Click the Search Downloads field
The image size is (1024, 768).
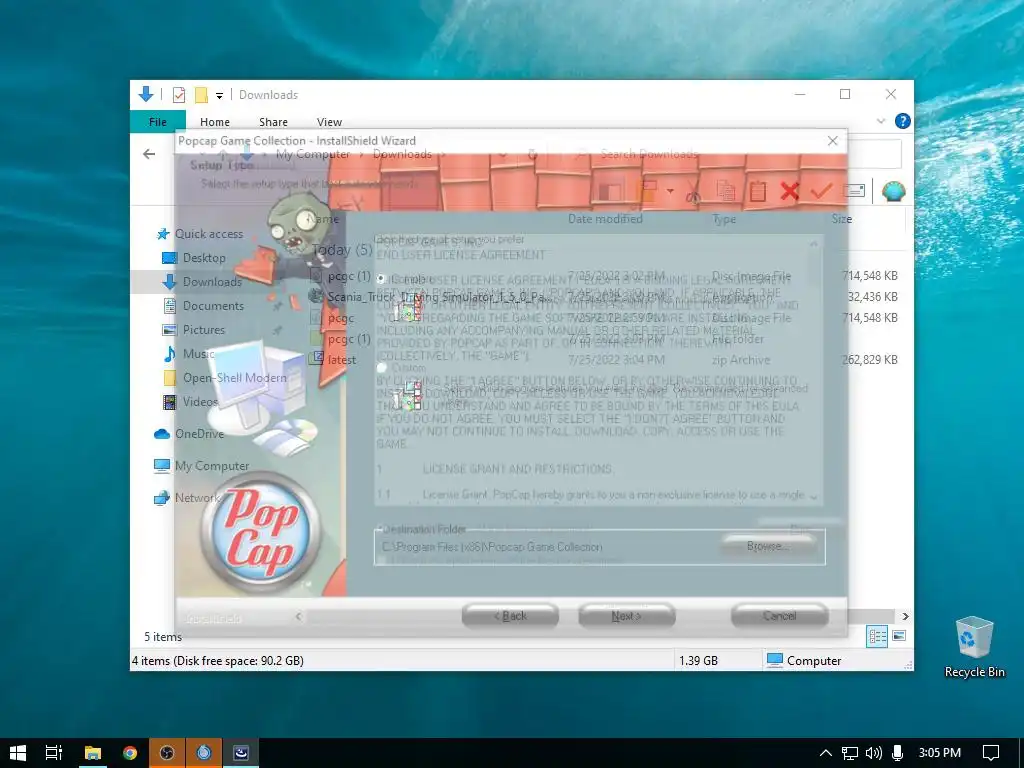pos(735,154)
